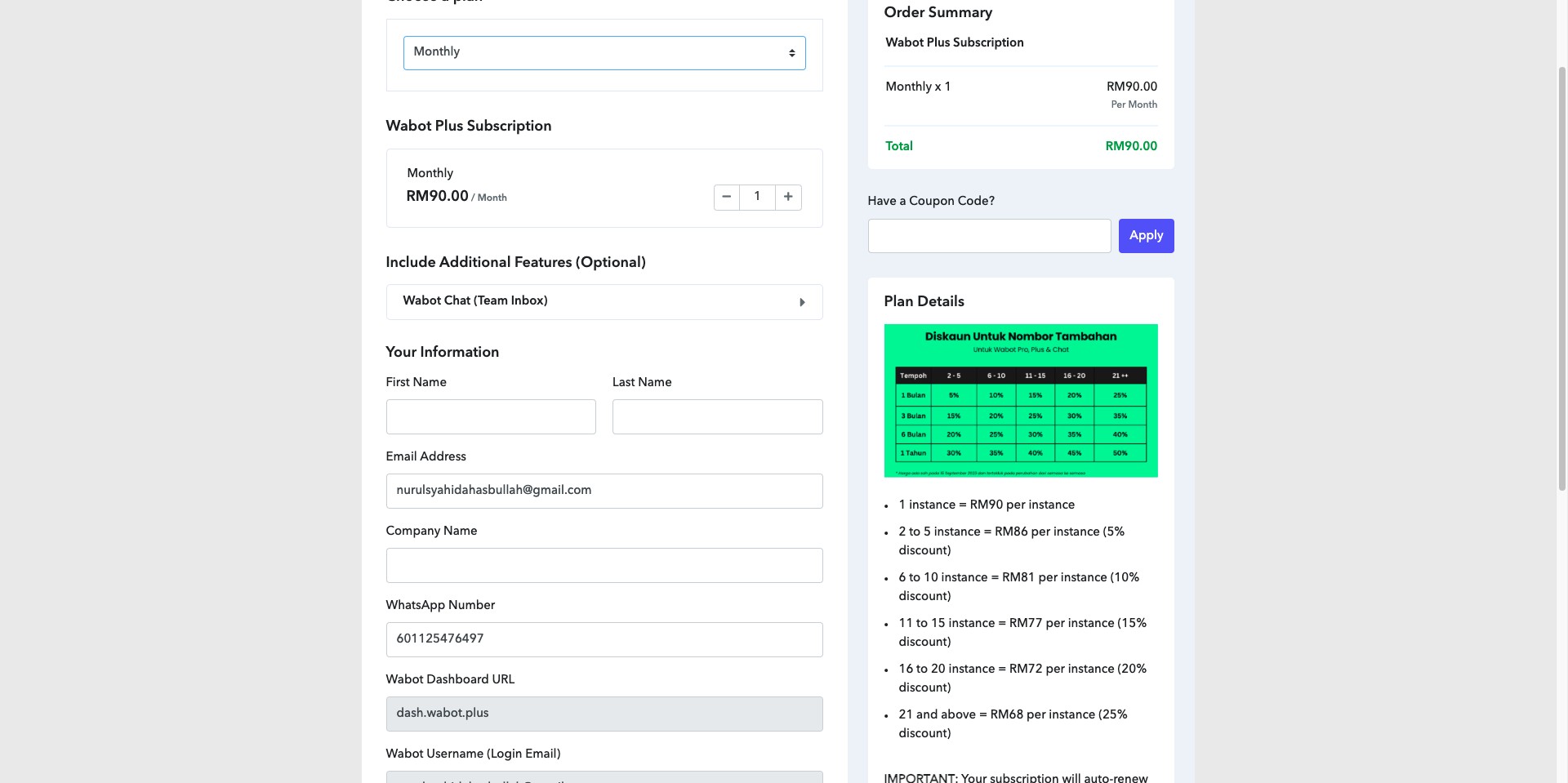Expand the Wabot Chat (Team Inbox) section
The width and height of the screenshot is (1568, 783).
point(604,302)
